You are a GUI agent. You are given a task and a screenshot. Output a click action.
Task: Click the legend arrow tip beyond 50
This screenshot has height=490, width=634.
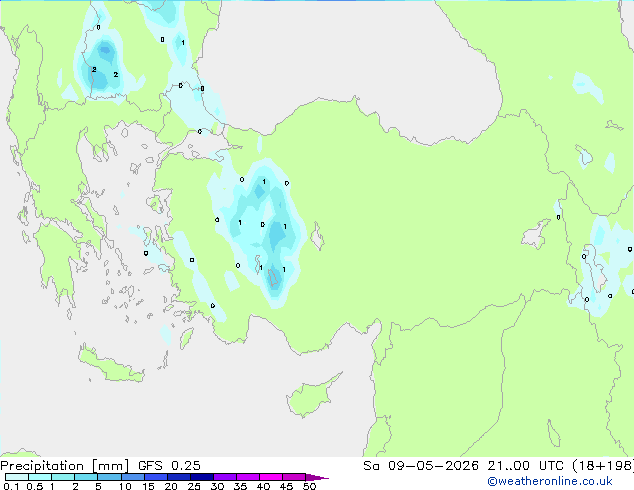(317, 477)
